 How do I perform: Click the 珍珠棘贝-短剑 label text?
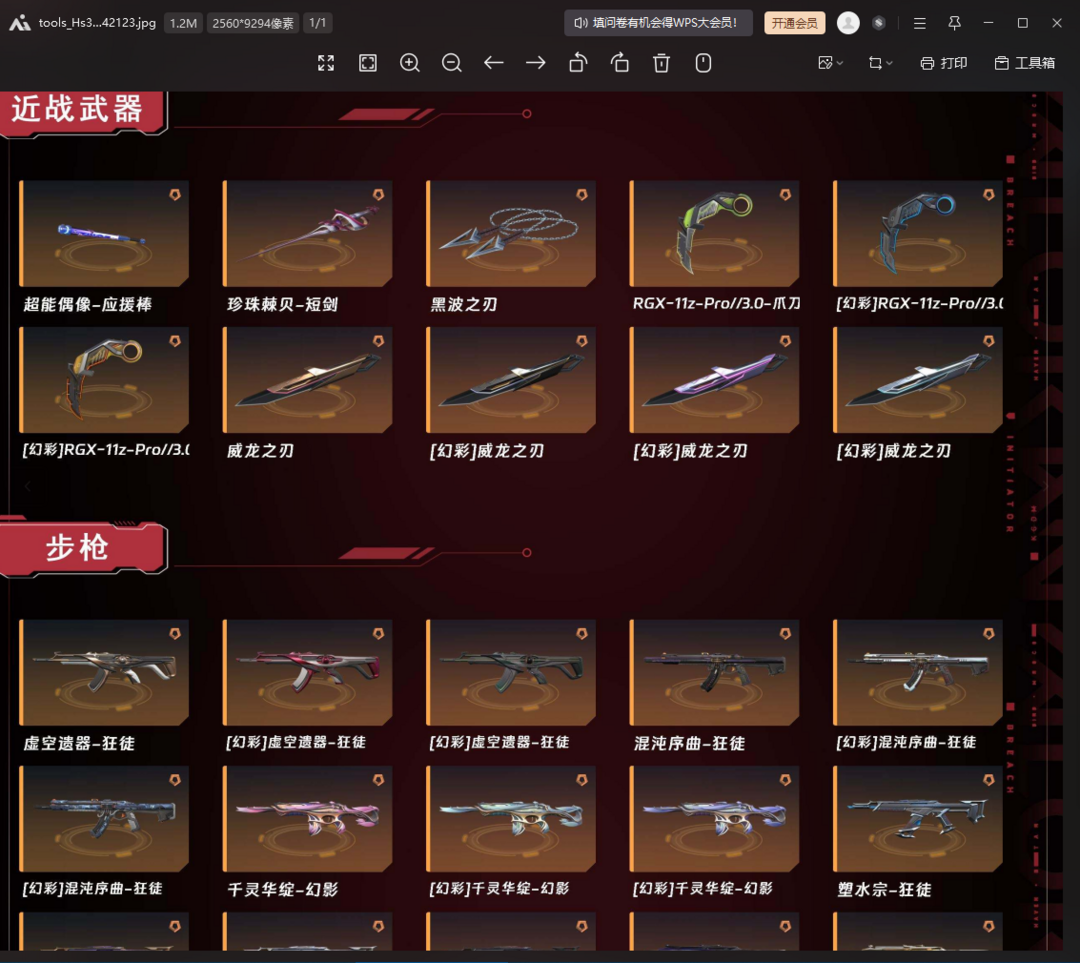[282, 304]
